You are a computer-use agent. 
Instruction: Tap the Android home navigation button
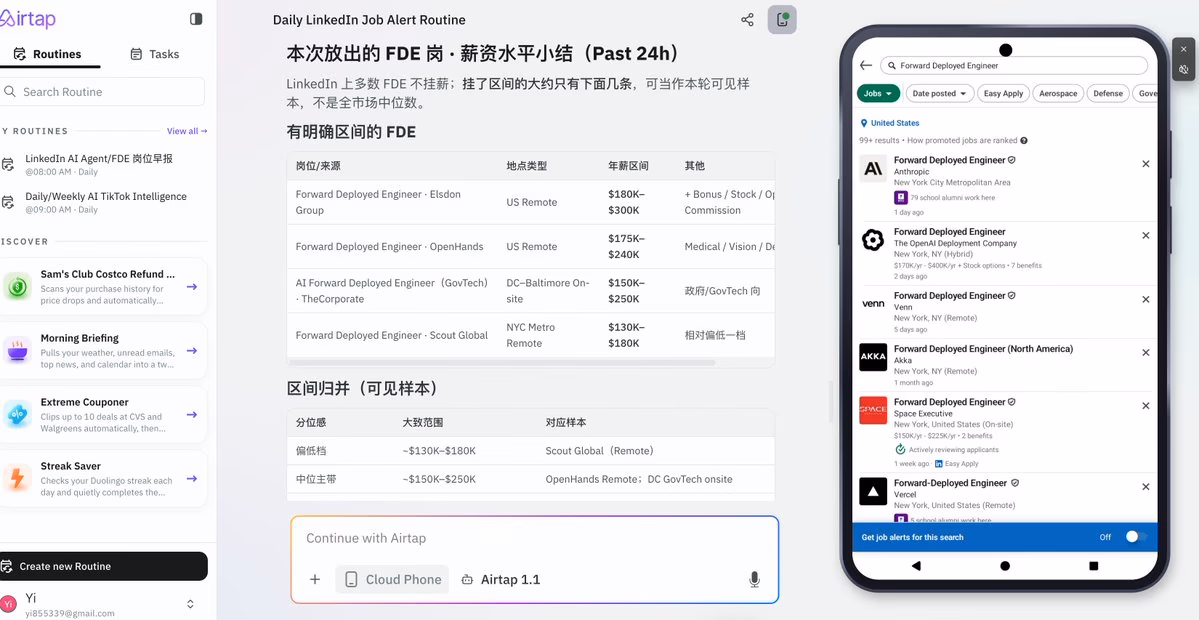(1005, 566)
